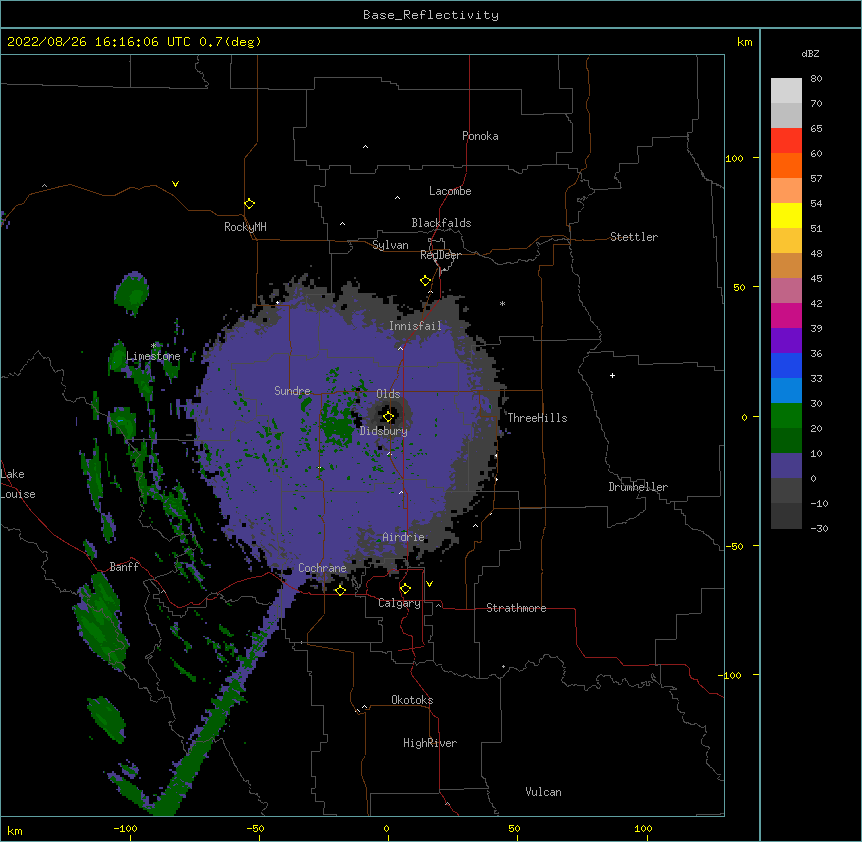Screen dimensions: 862x842
Task: Click the slate purple legend swatch below 10
Action: point(786,466)
